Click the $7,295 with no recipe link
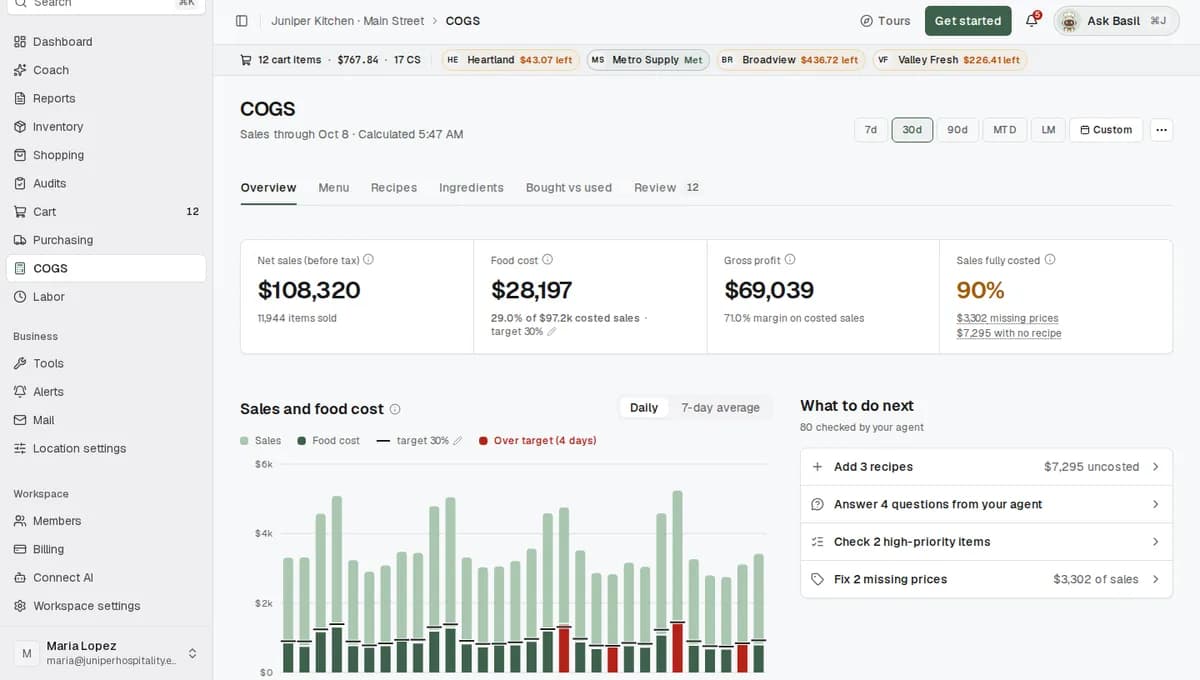 pos(1009,333)
